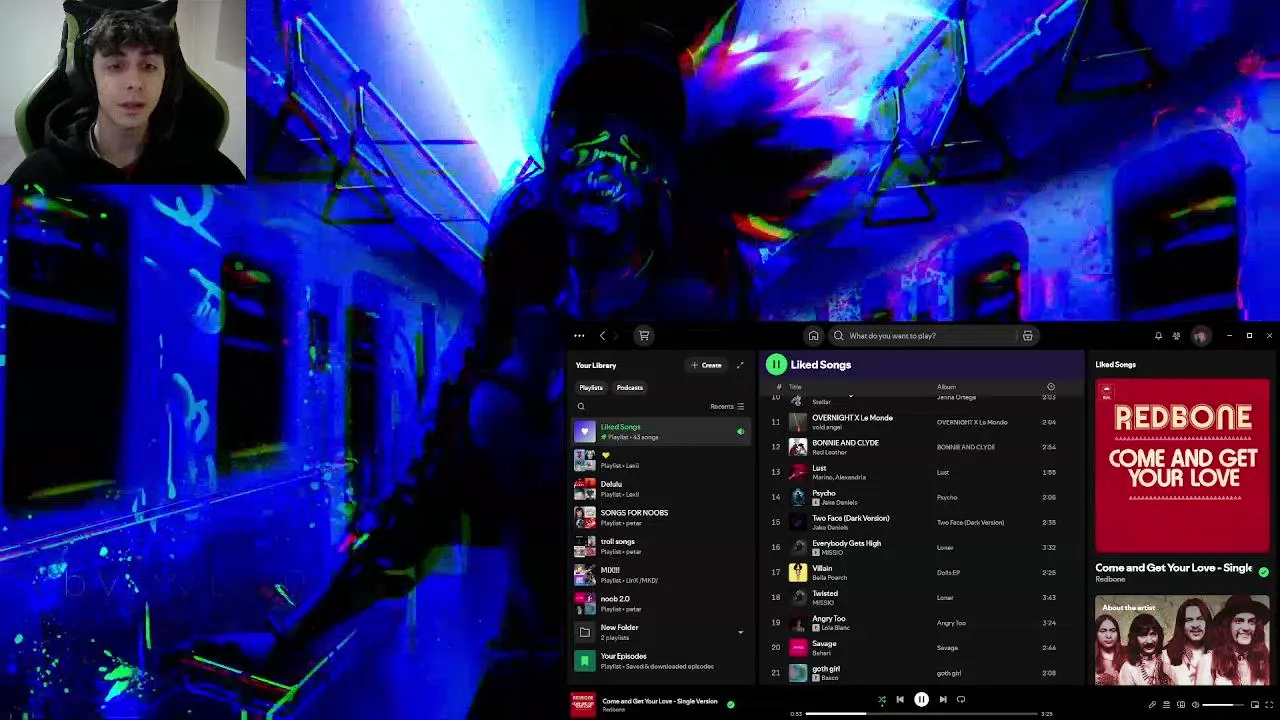Skip to the next track
1280x720 pixels.
tap(942, 700)
